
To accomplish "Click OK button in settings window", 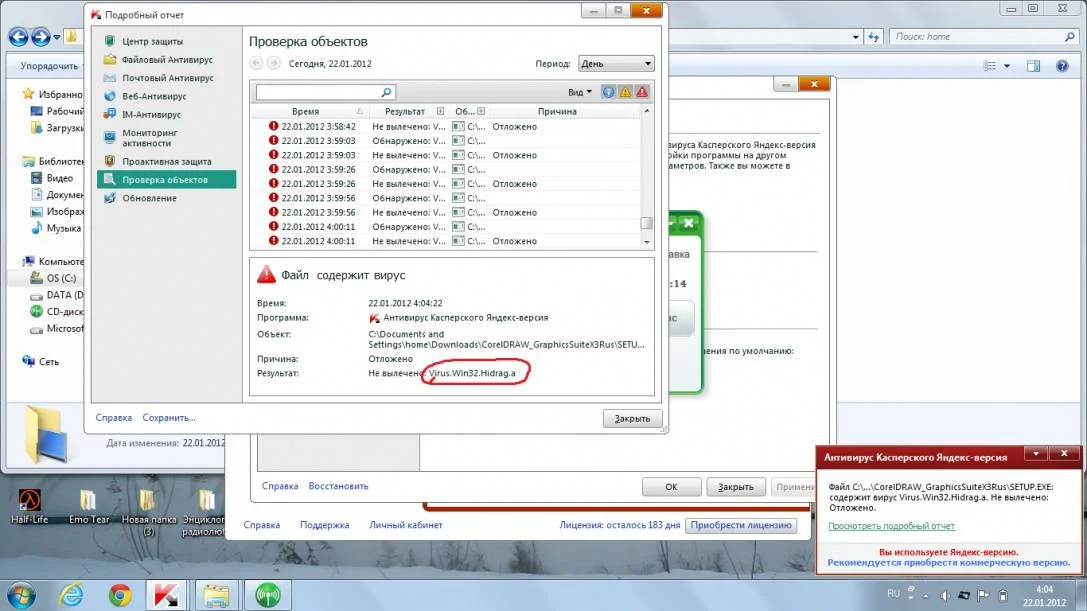I will [x=671, y=487].
